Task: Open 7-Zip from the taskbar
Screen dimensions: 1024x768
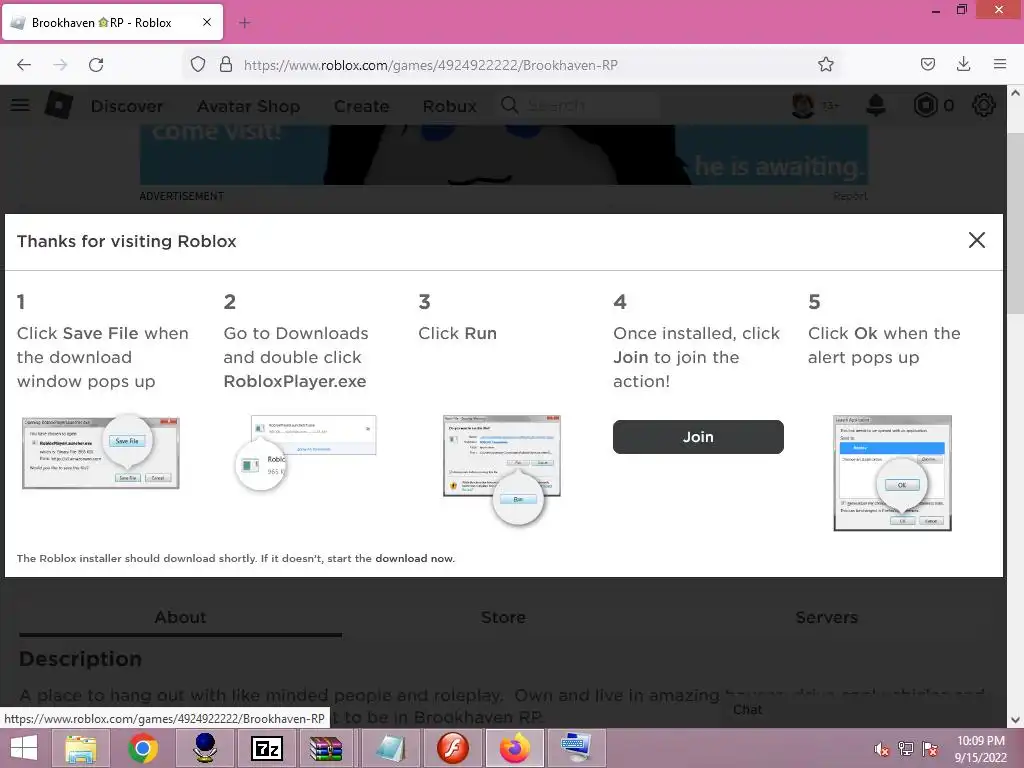Action: 267,749
